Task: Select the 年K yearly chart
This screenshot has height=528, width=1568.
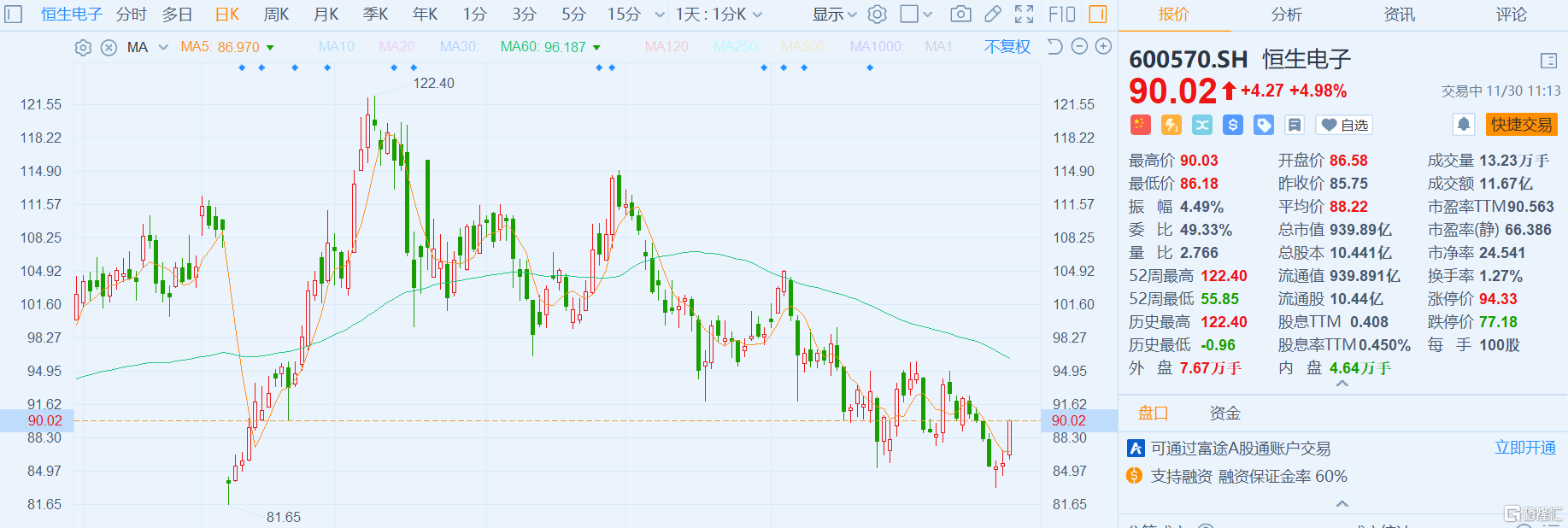Action: 425,15
